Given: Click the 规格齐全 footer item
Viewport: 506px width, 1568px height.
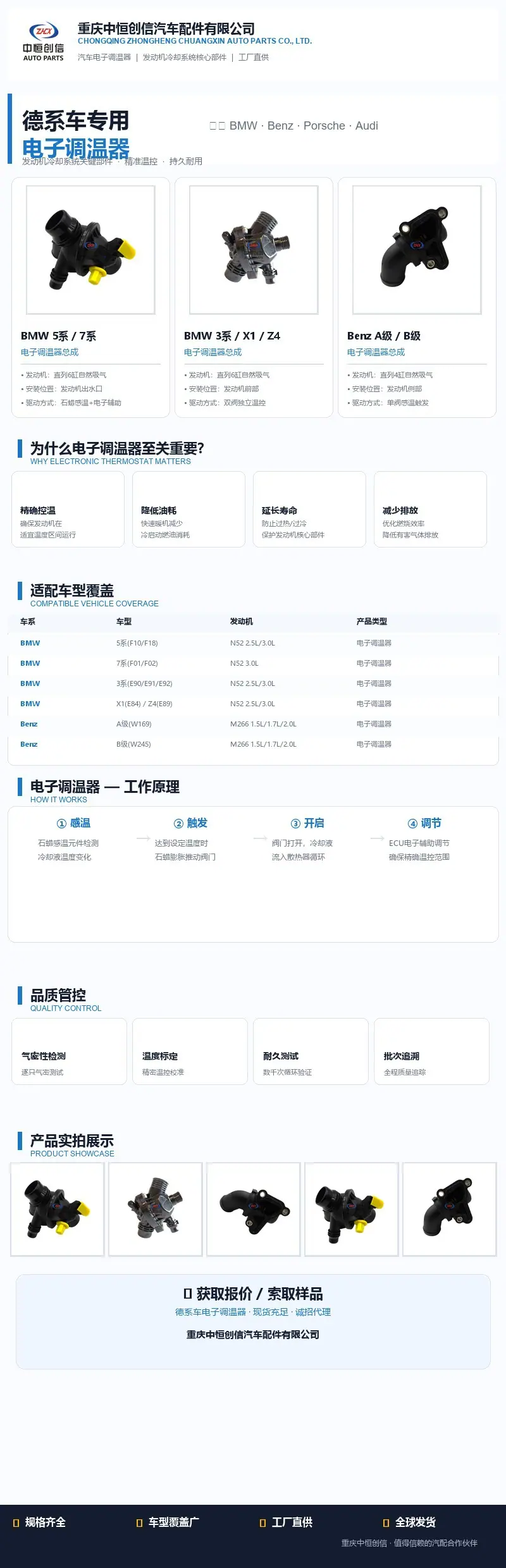Looking at the screenshot, I should tap(39, 1522).
